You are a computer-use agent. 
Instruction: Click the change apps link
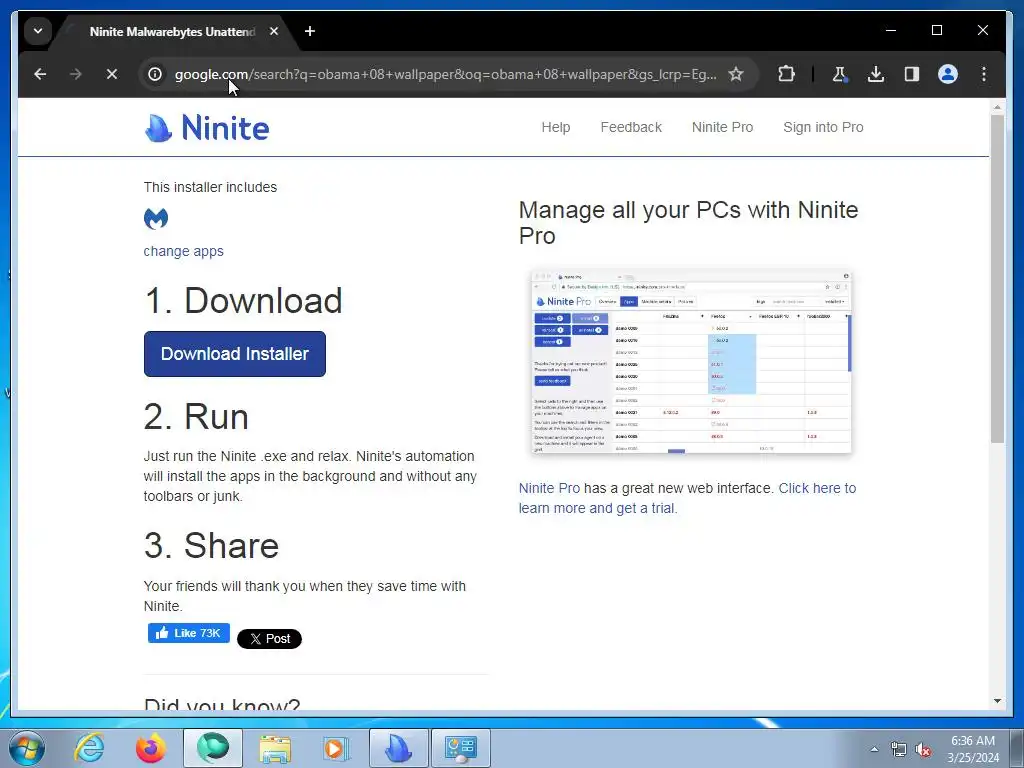point(184,251)
